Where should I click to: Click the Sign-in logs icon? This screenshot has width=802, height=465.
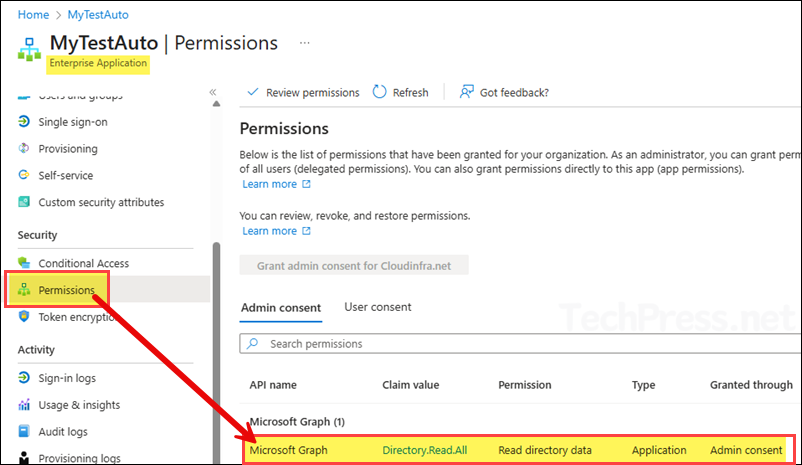tap(25, 378)
